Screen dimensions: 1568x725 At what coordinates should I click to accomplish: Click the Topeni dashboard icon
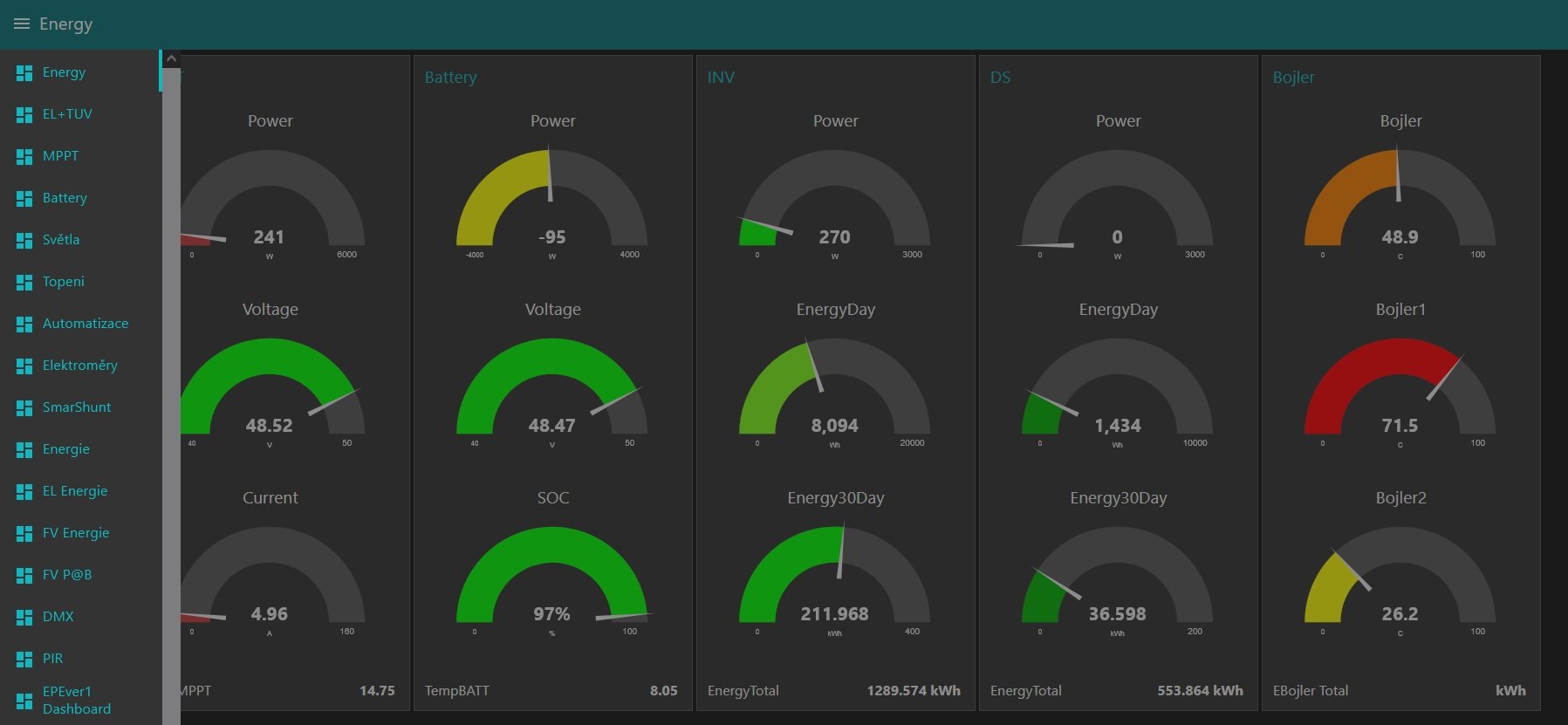pyautogui.click(x=24, y=282)
